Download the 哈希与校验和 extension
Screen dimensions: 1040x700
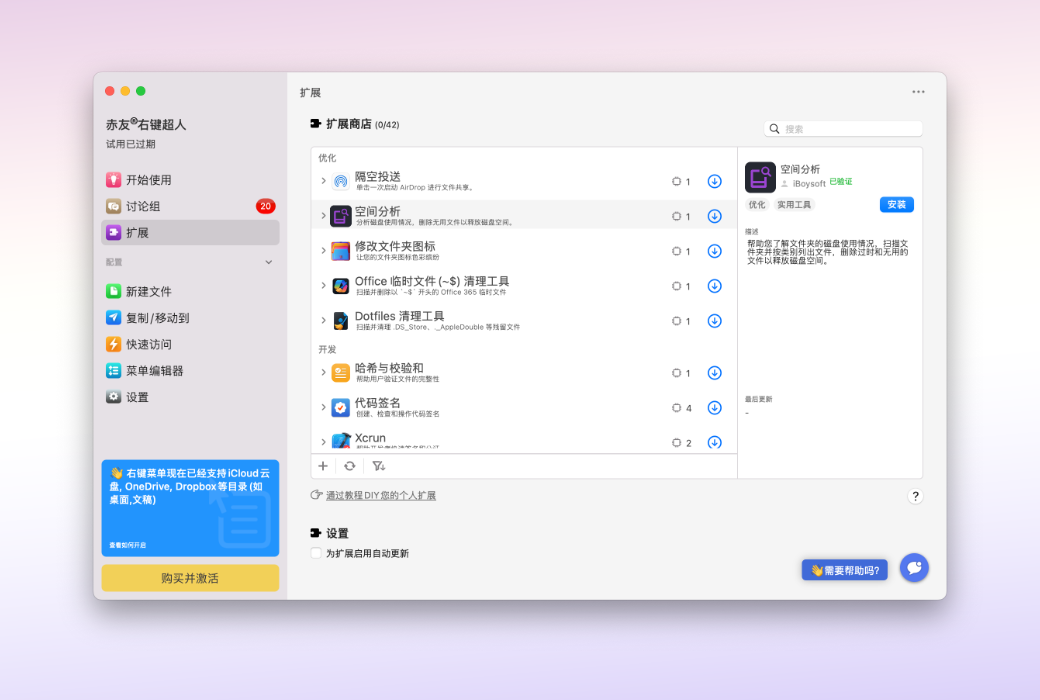pos(714,373)
